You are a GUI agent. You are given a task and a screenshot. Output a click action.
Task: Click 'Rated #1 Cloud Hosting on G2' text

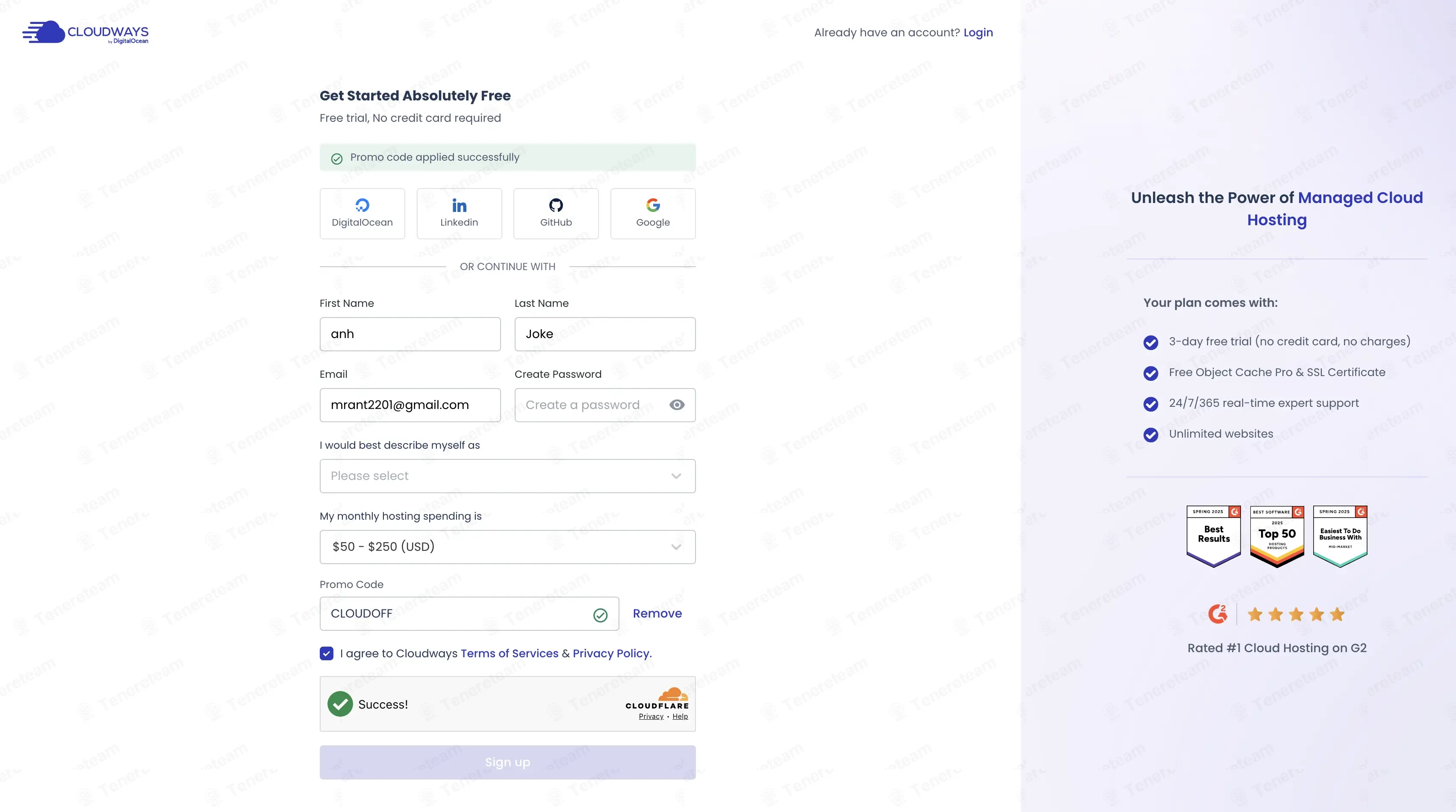coord(1277,648)
